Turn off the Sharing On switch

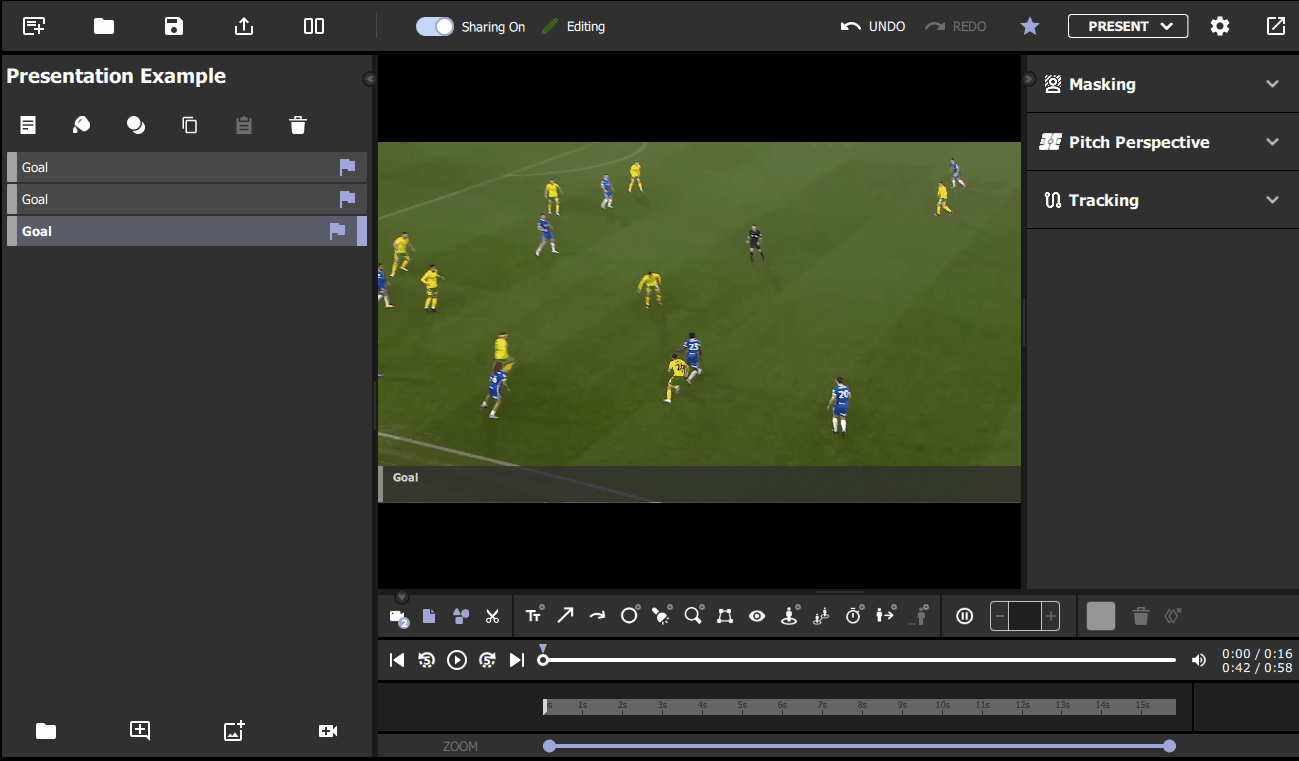435,27
